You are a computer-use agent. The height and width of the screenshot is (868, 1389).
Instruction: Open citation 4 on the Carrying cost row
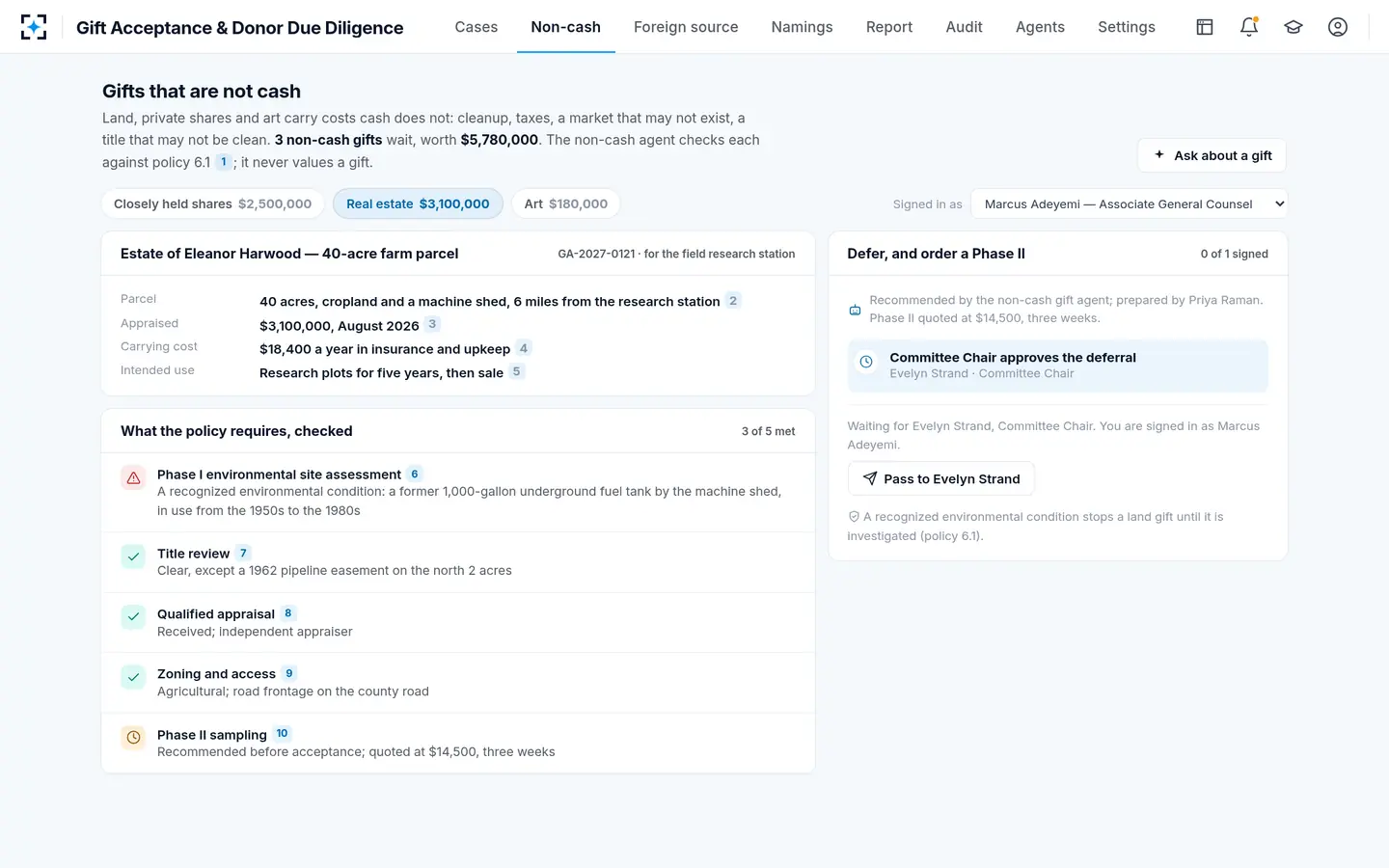coord(523,348)
